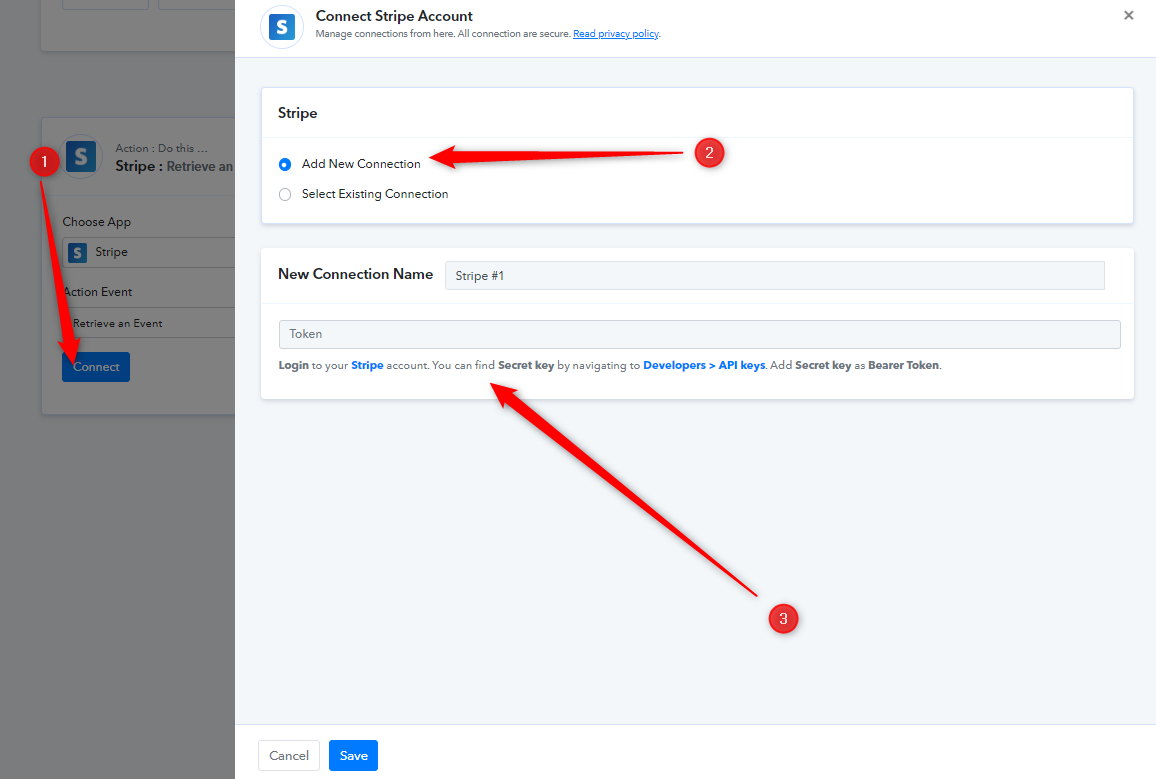Click the Stripe icon in the background action header
1156x779 pixels.
click(80, 156)
